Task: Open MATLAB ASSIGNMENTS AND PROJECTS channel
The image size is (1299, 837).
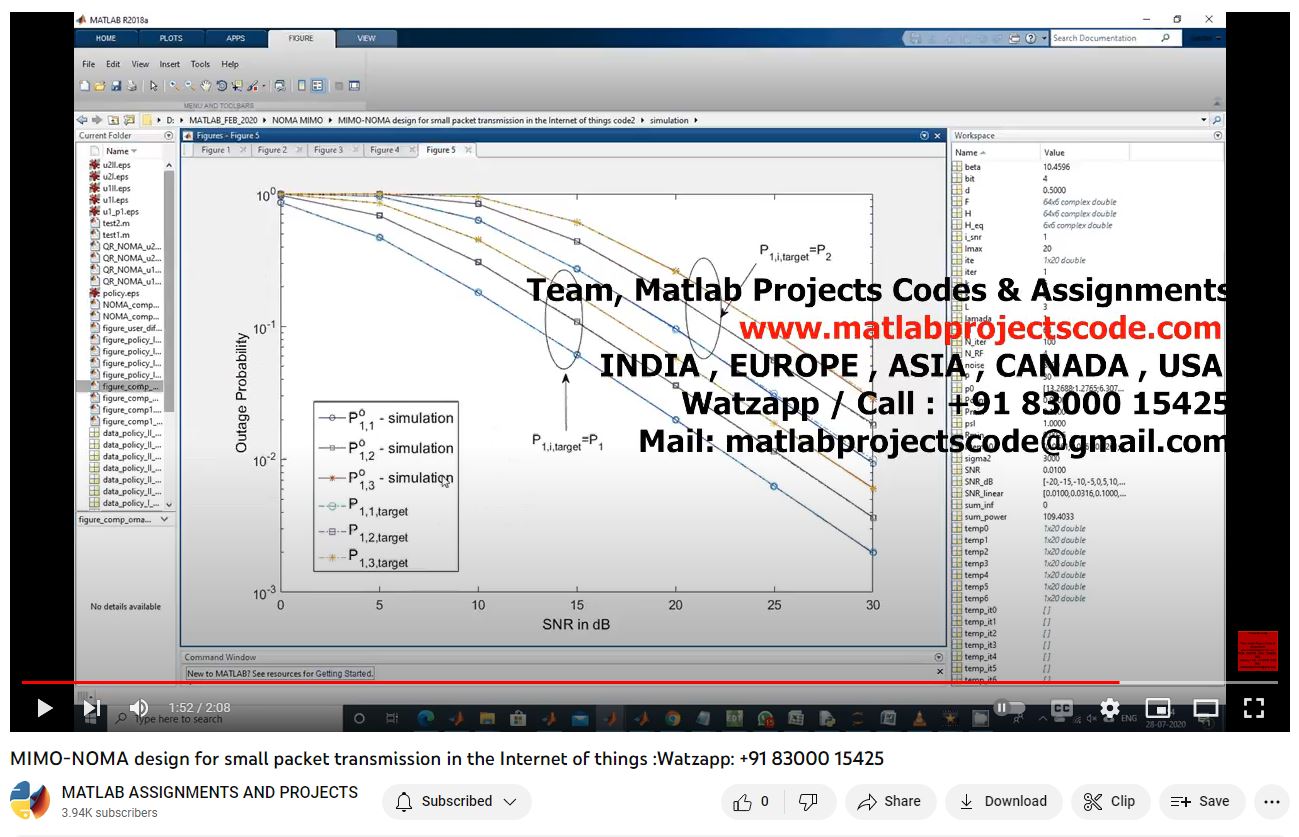Action: [x=209, y=792]
